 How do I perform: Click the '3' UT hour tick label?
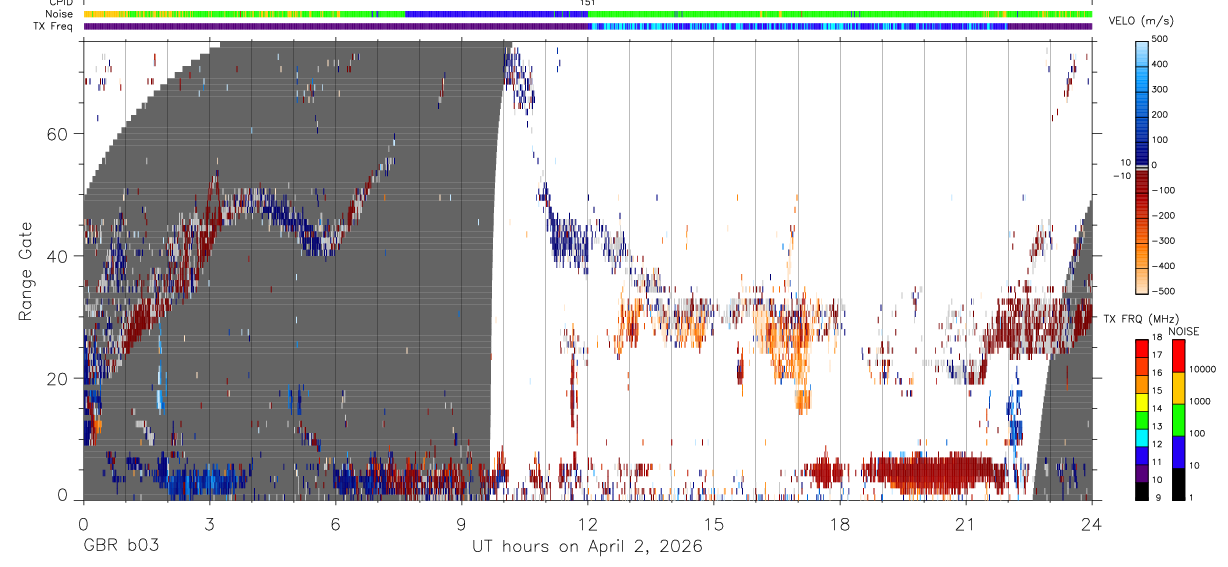click(x=209, y=524)
